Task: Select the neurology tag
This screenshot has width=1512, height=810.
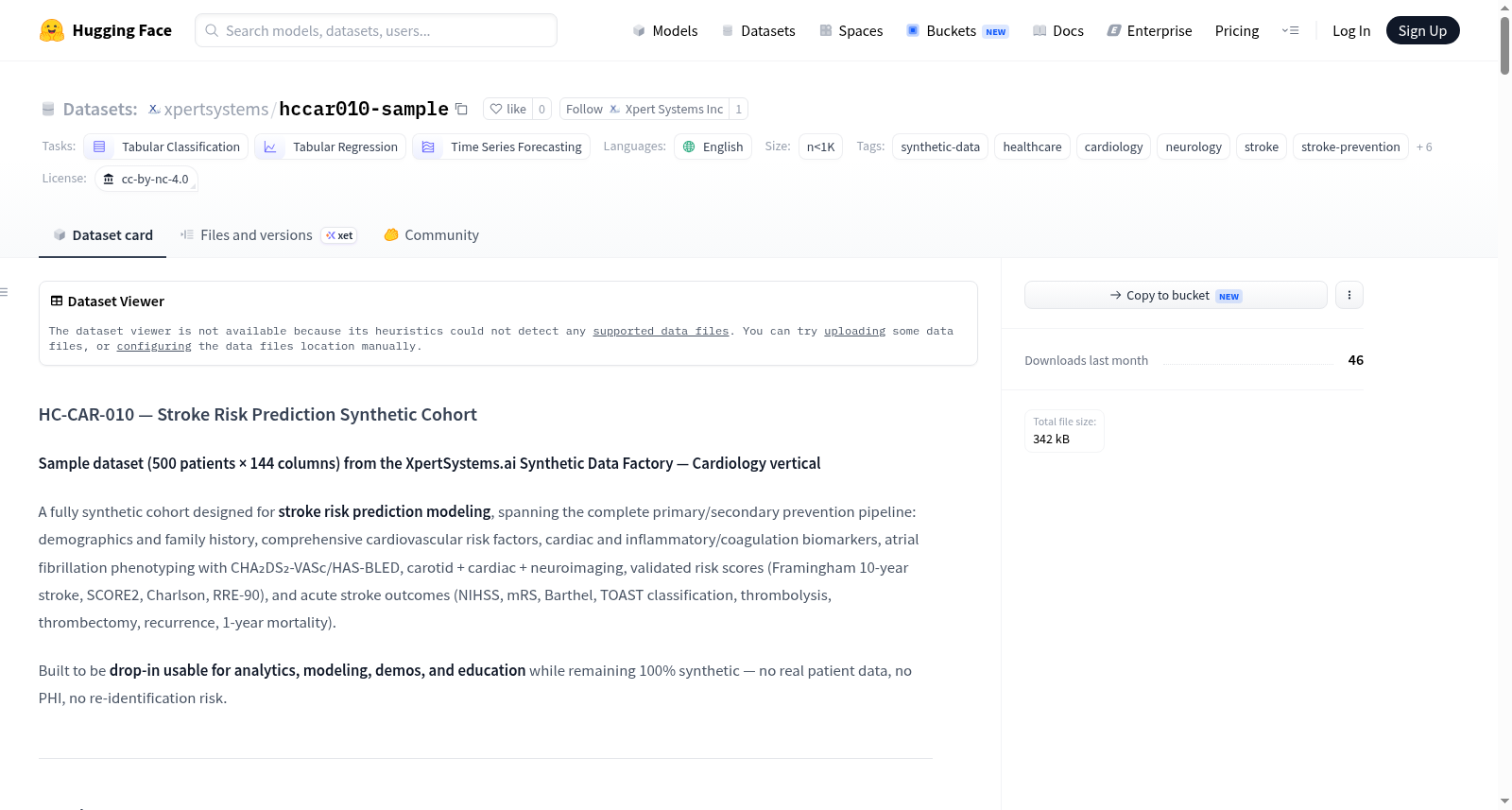Action: point(1194,146)
